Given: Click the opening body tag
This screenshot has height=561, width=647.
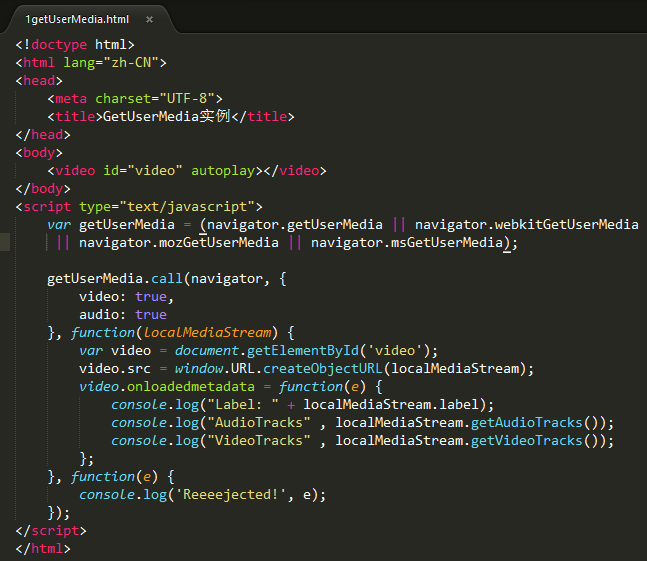Looking at the screenshot, I should tap(39, 153).
